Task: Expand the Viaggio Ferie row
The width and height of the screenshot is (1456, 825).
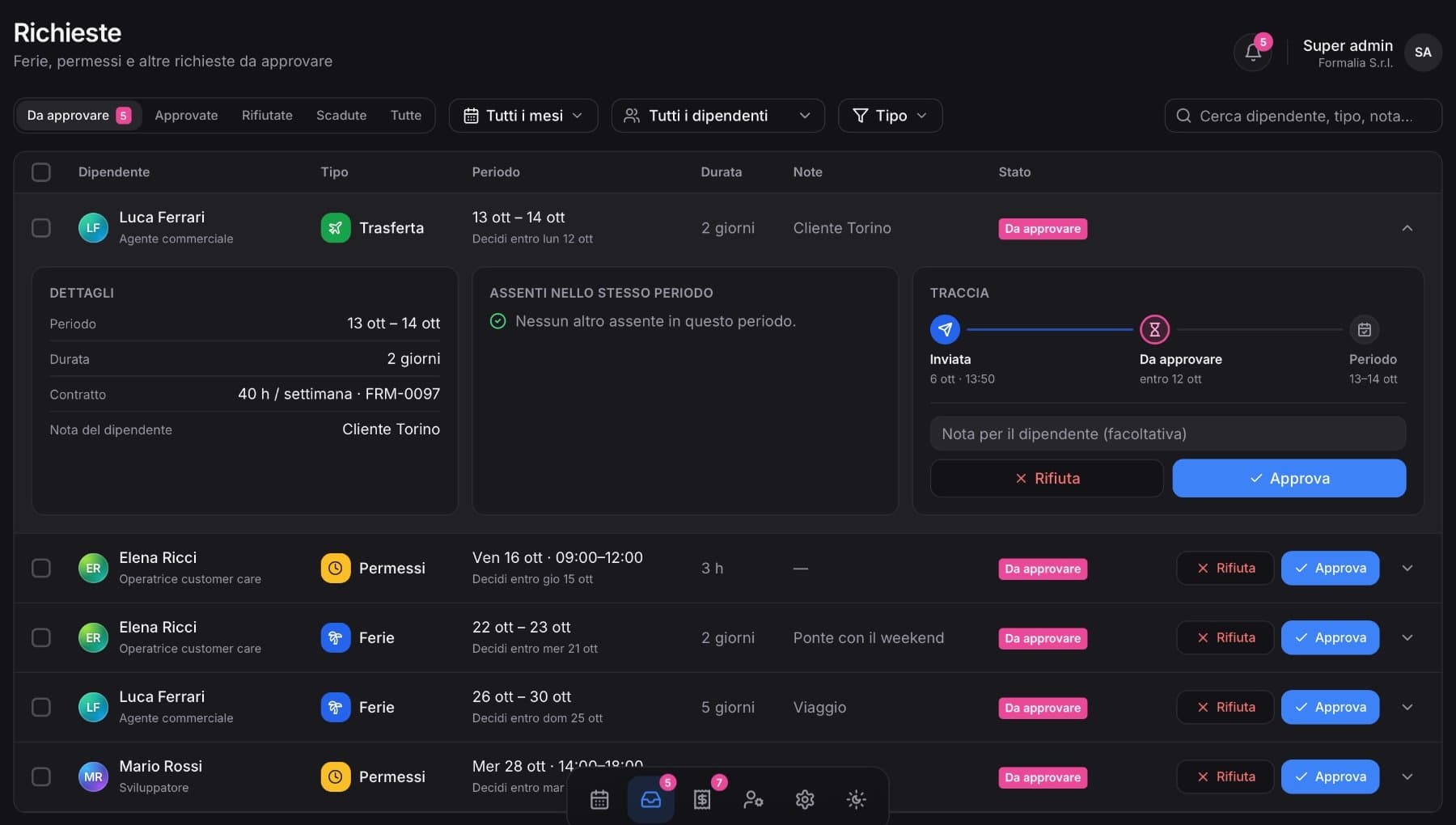Action: [1407, 707]
